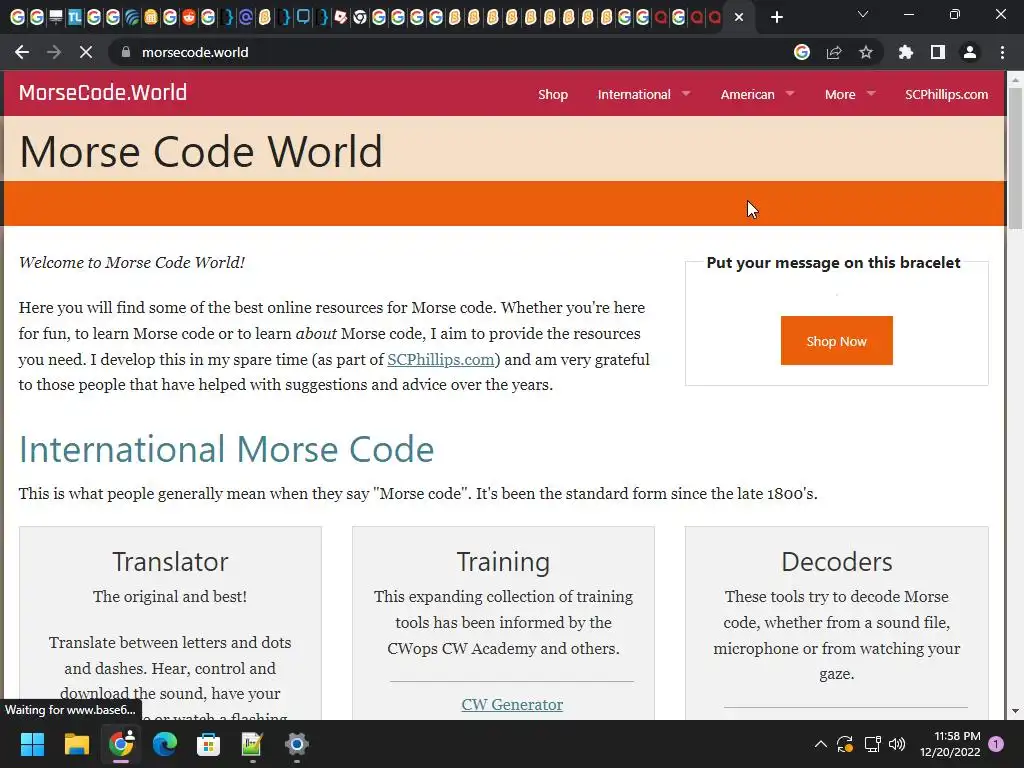Click the Chrome taskbar icon
Image resolution: width=1024 pixels, height=768 pixels.
[x=121, y=744]
